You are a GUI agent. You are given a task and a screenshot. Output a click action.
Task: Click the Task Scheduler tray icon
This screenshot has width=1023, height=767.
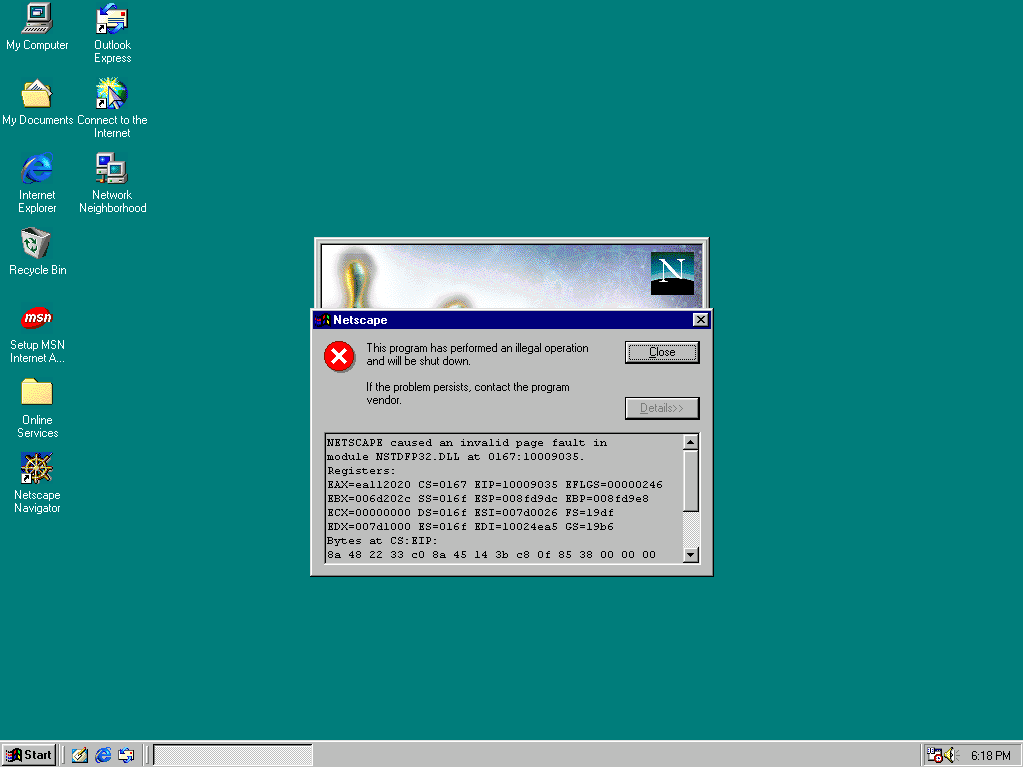click(x=934, y=755)
